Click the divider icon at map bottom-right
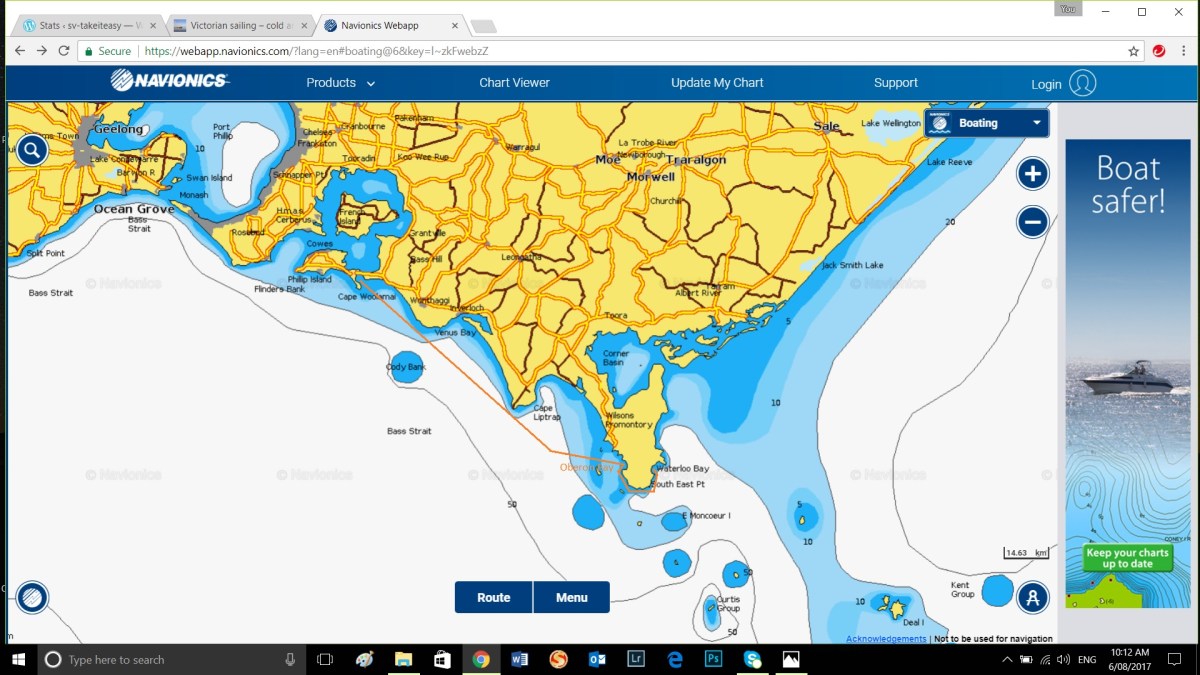Viewport: 1200px width, 675px height. (x=1032, y=598)
